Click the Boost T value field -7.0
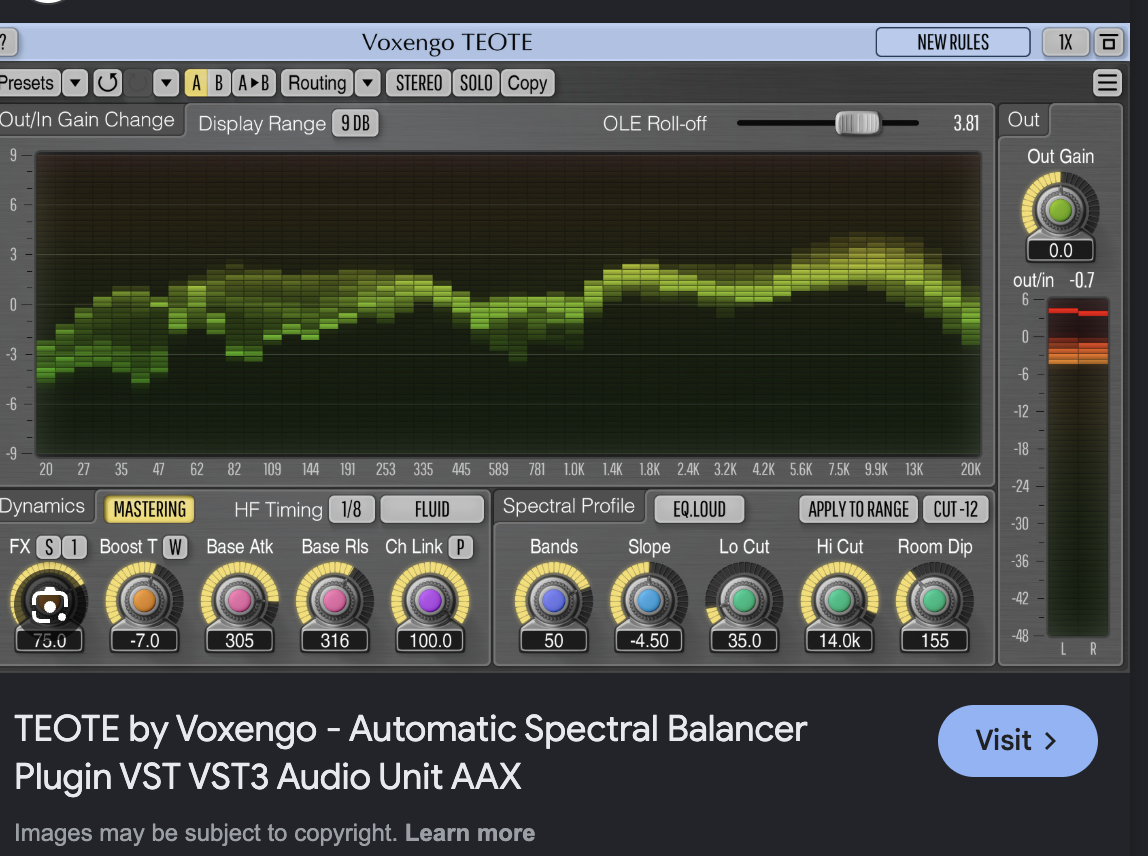 click(x=144, y=641)
